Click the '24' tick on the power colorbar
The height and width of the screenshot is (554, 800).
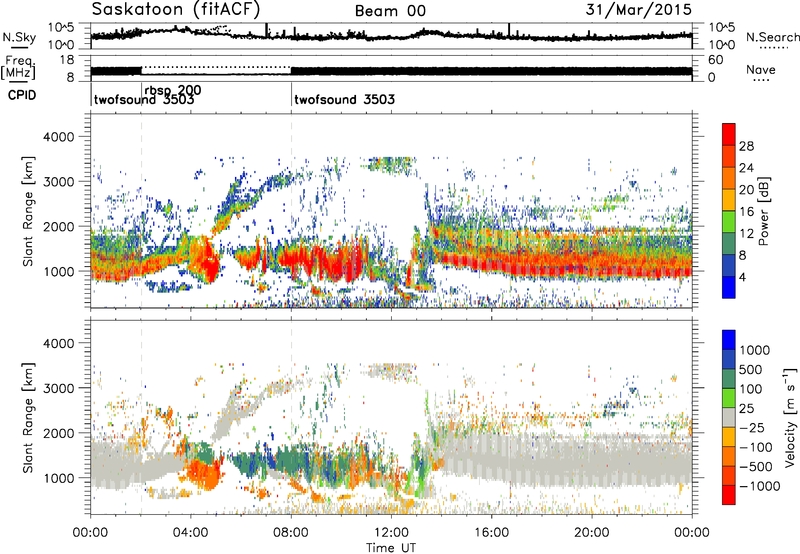point(746,168)
